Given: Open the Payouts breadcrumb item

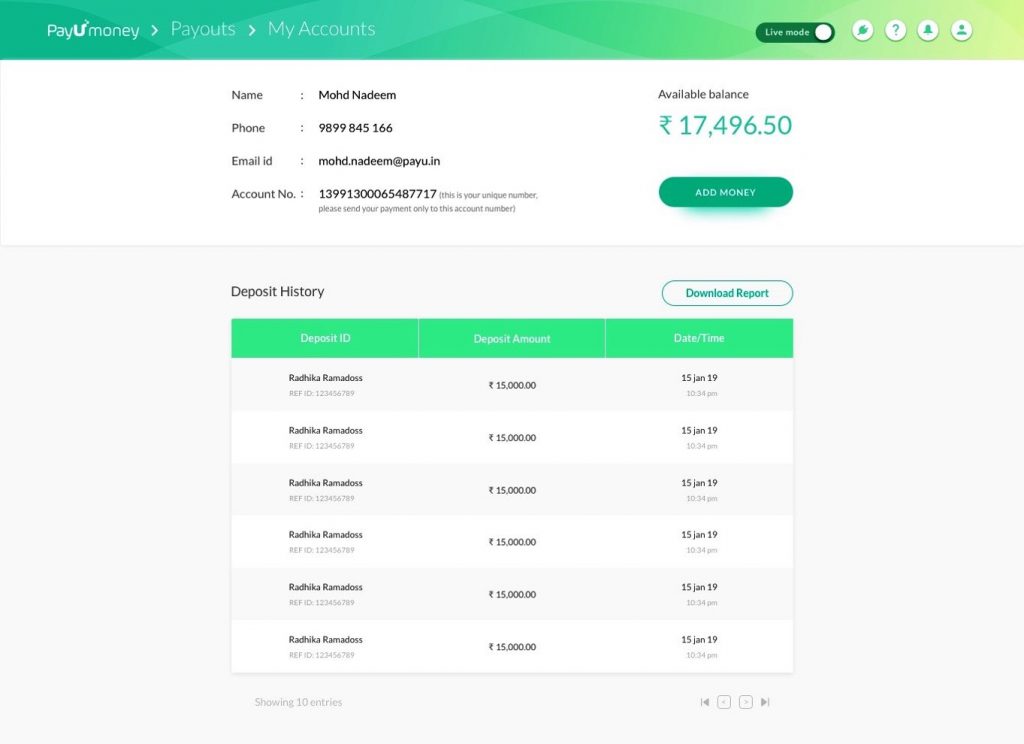Looking at the screenshot, I should pos(203,29).
